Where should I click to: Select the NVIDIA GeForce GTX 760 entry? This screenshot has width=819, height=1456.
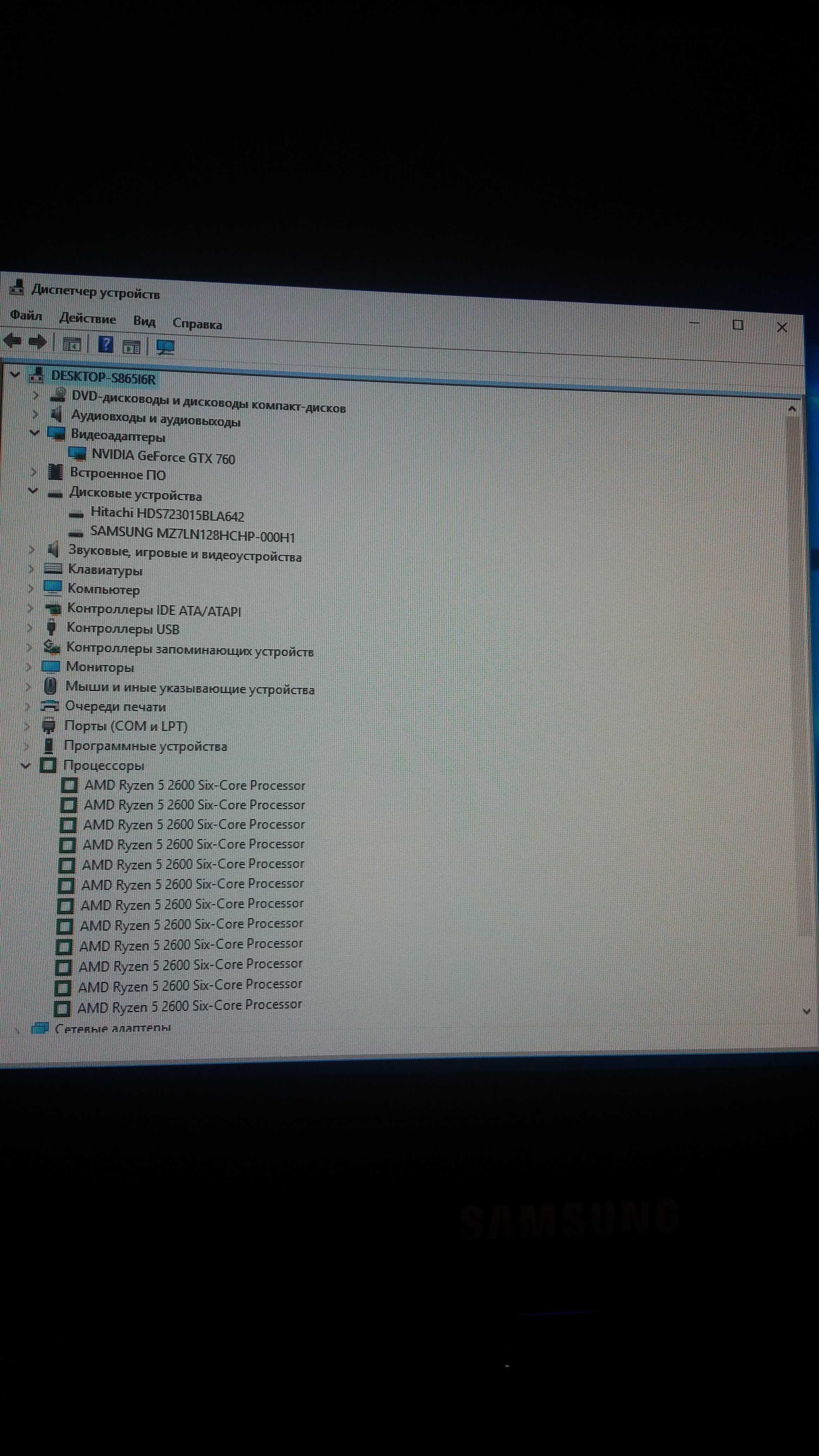(163, 457)
